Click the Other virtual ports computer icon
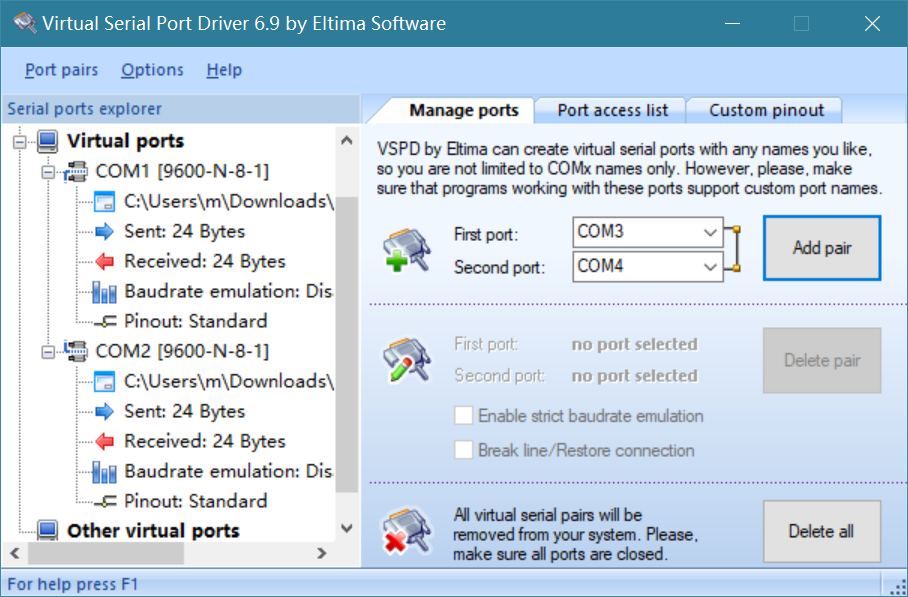 coord(47,531)
